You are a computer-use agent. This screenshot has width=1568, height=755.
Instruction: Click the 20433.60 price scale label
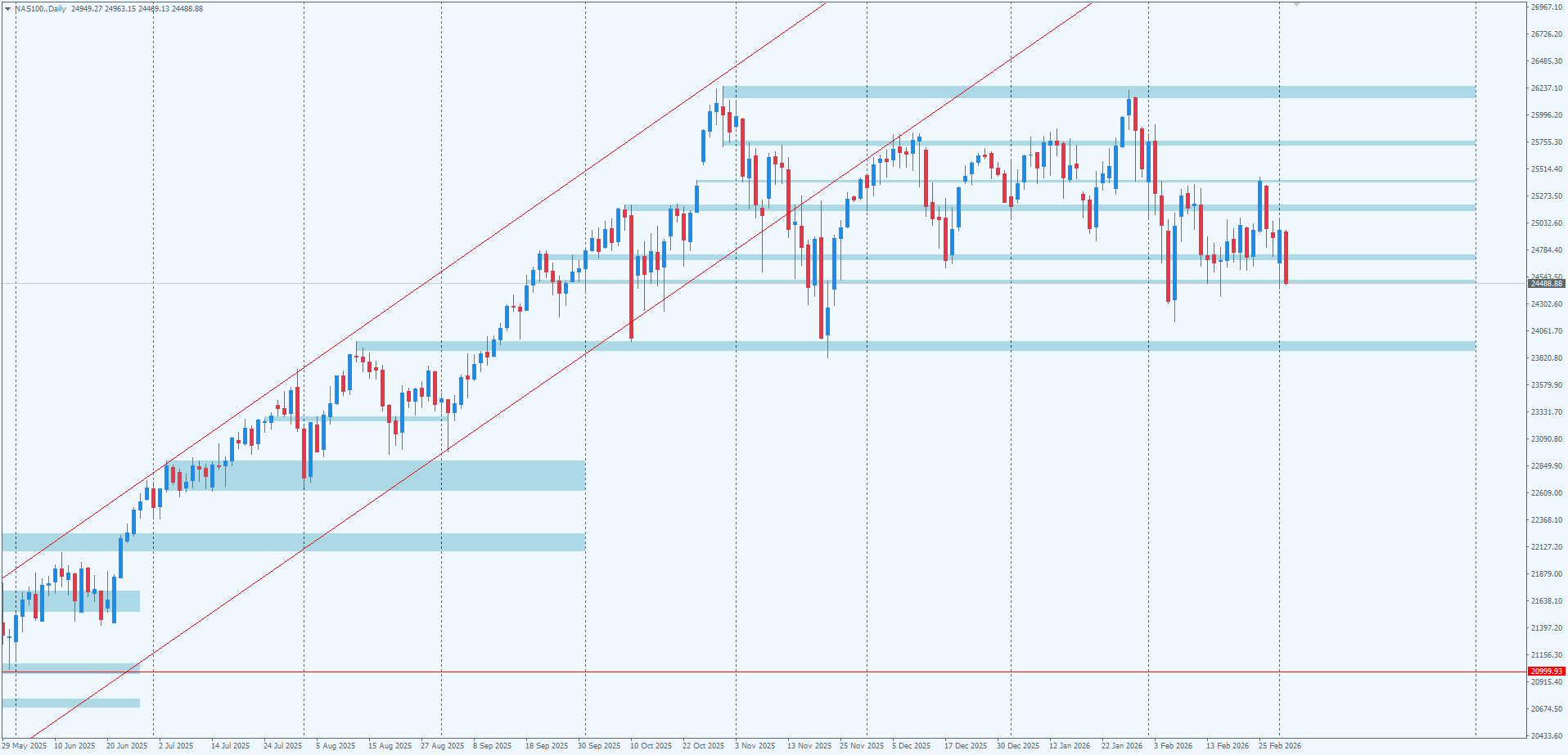tap(1546, 736)
